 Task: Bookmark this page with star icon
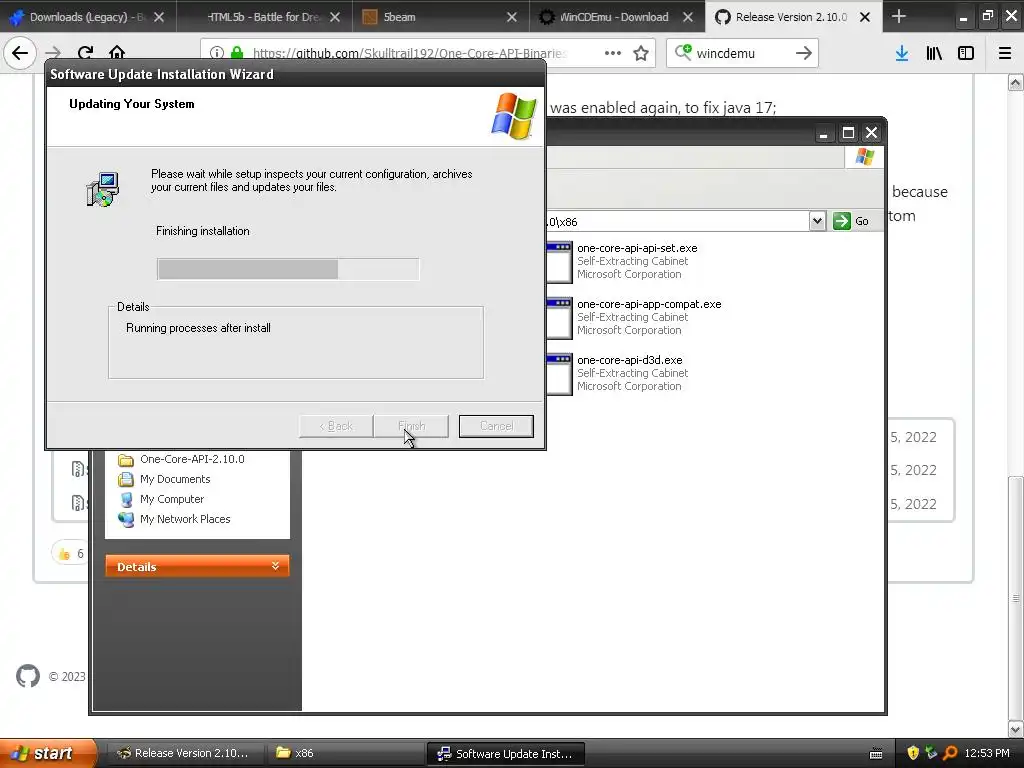coord(641,53)
